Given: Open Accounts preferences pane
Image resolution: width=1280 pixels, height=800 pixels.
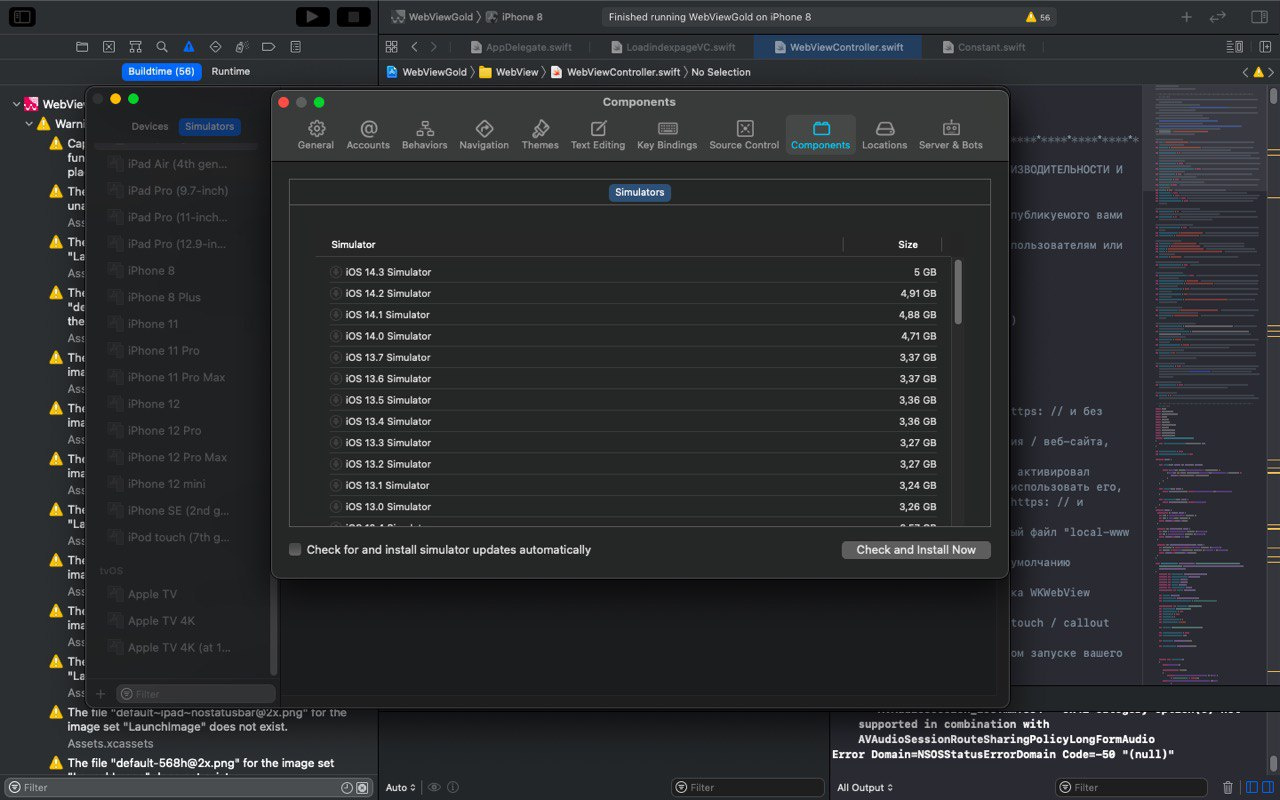Looking at the screenshot, I should 368,135.
